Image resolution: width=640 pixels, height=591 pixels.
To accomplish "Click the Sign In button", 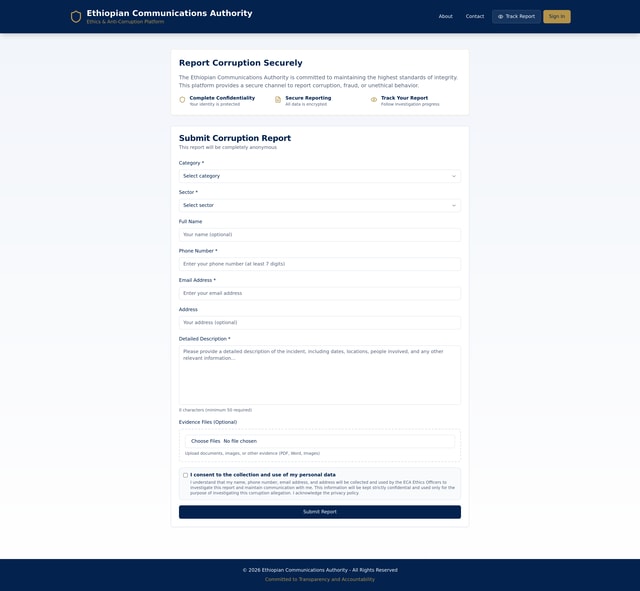I will click(x=556, y=17).
